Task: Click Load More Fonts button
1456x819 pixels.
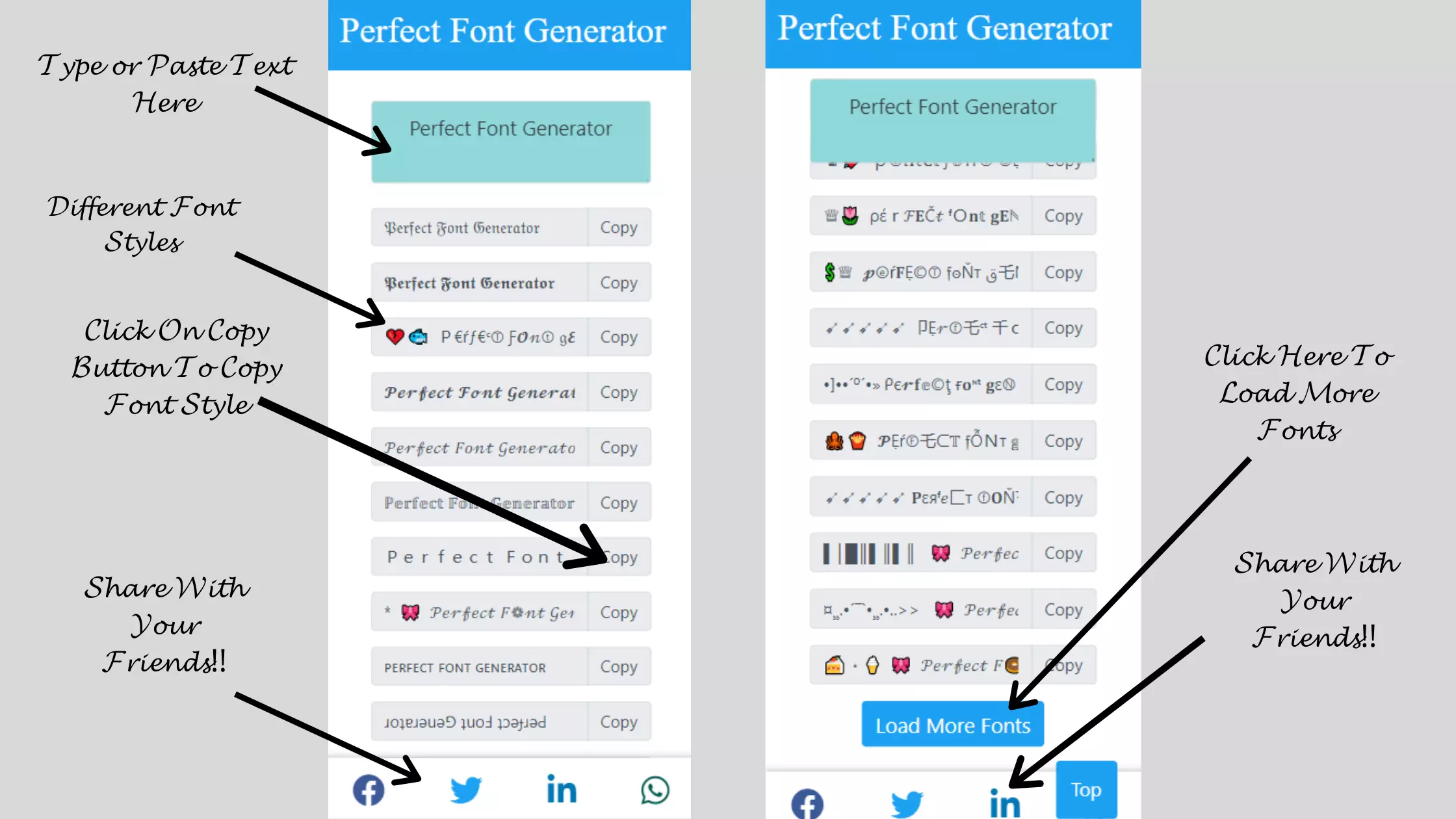Action: (x=952, y=725)
